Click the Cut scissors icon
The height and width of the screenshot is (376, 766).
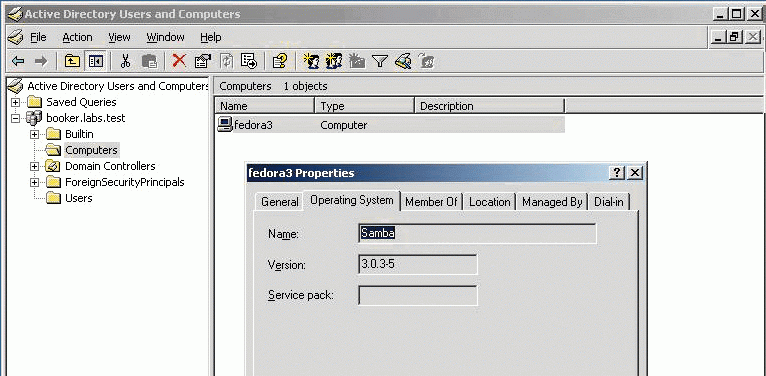click(126, 61)
